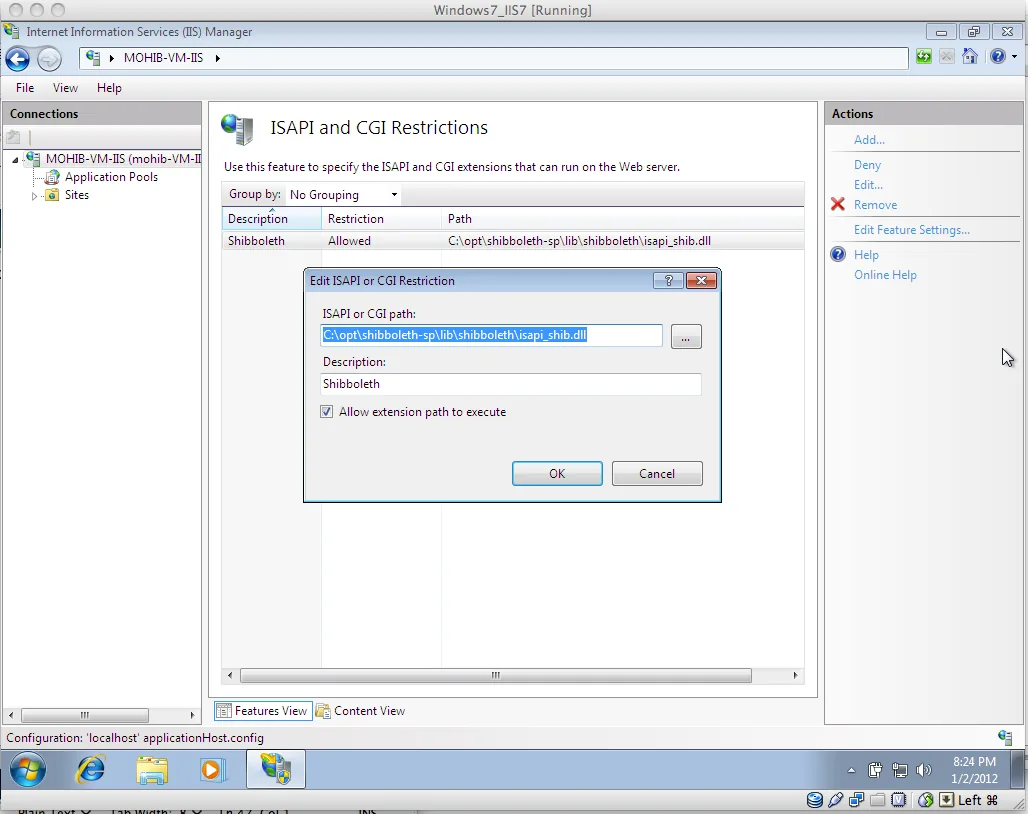Click the browse (...) button for the path

coord(686,337)
